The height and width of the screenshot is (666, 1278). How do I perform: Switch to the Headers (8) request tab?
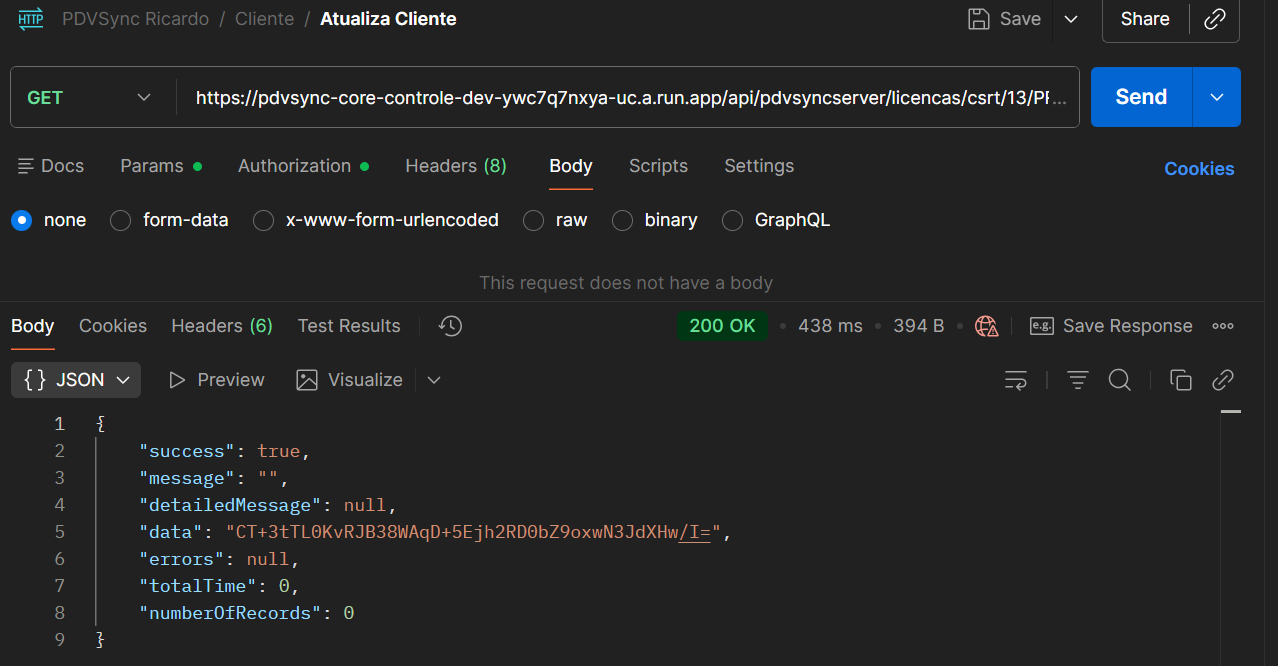point(455,166)
